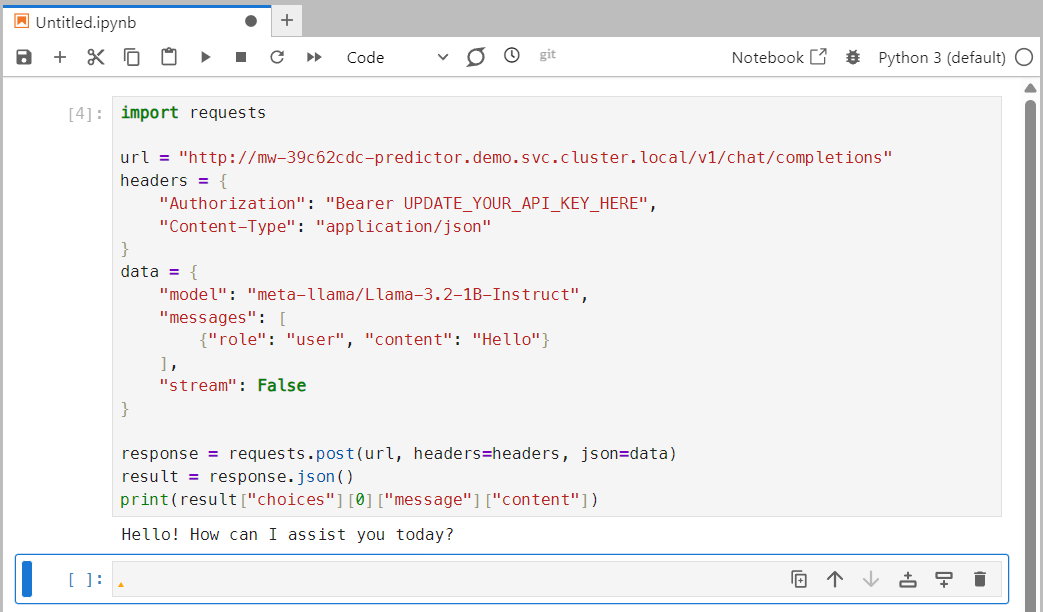Open the Code cell type dropdown
The height and width of the screenshot is (612, 1043).
(400, 57)
